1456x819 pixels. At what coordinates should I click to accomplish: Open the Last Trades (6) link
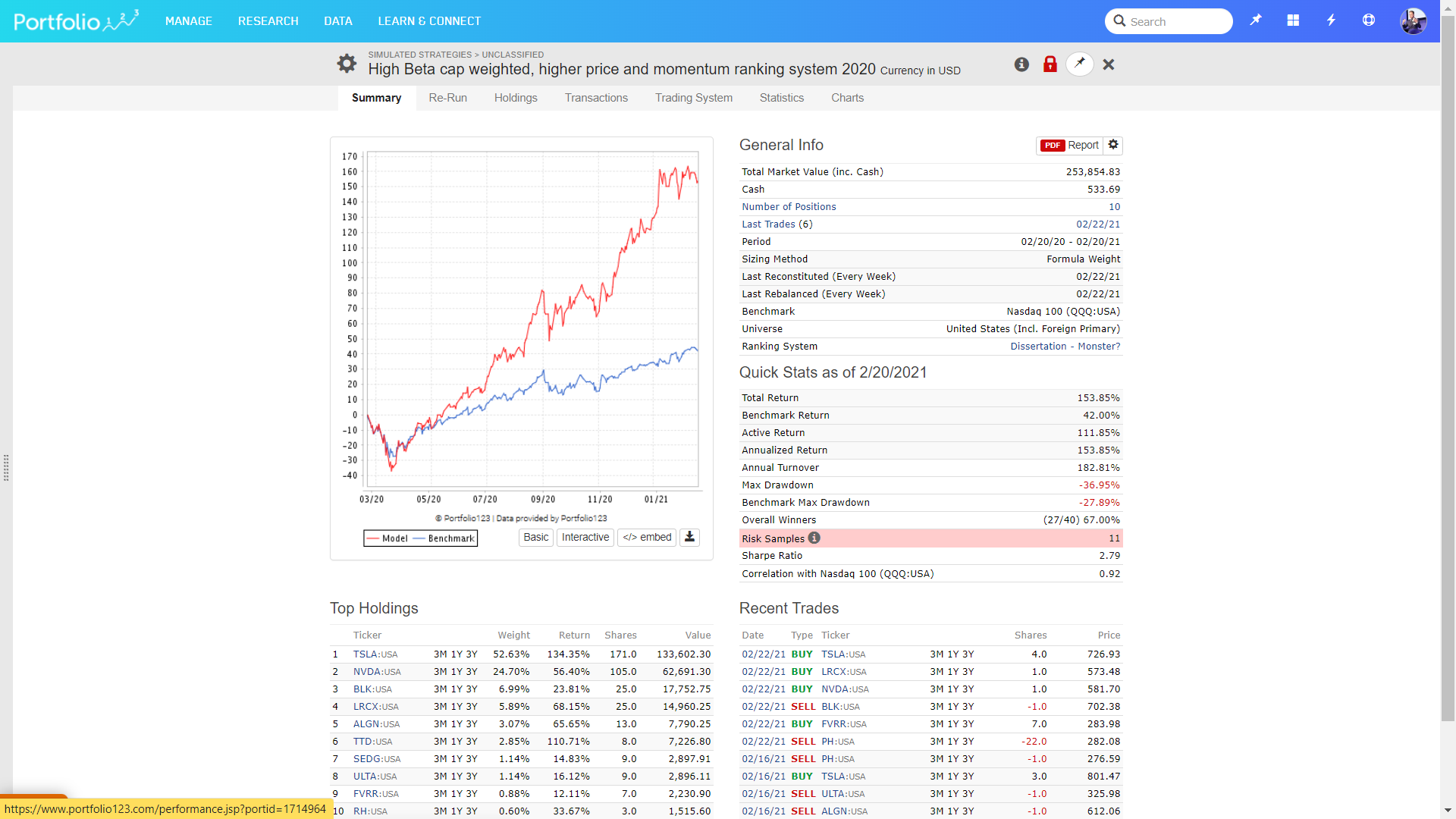tap(777, 224)
